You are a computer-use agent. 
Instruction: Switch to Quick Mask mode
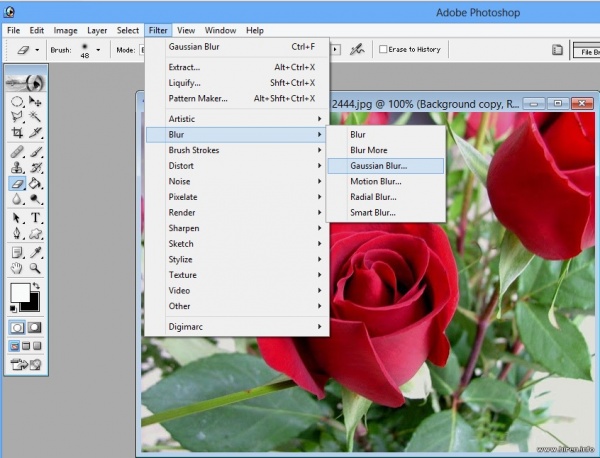pos(36,327)
